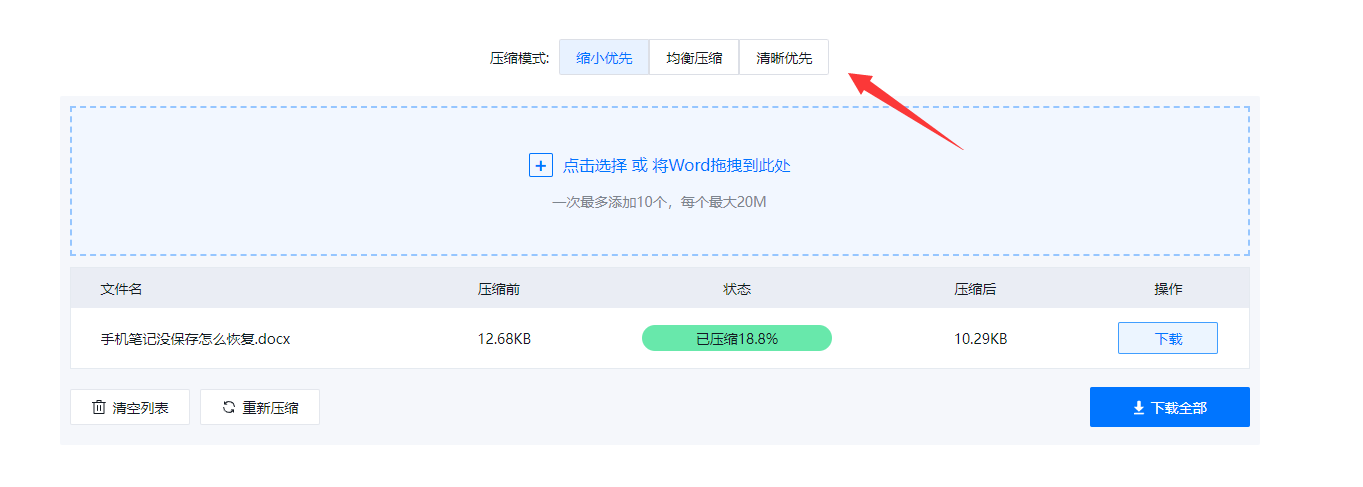Click the 已压缩18.8% progress bar

coord(737,339)
